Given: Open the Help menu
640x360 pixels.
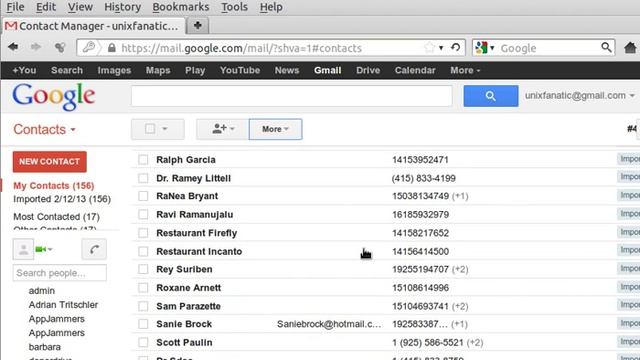Looking at the screenshot, I should (x=271, y=7).
